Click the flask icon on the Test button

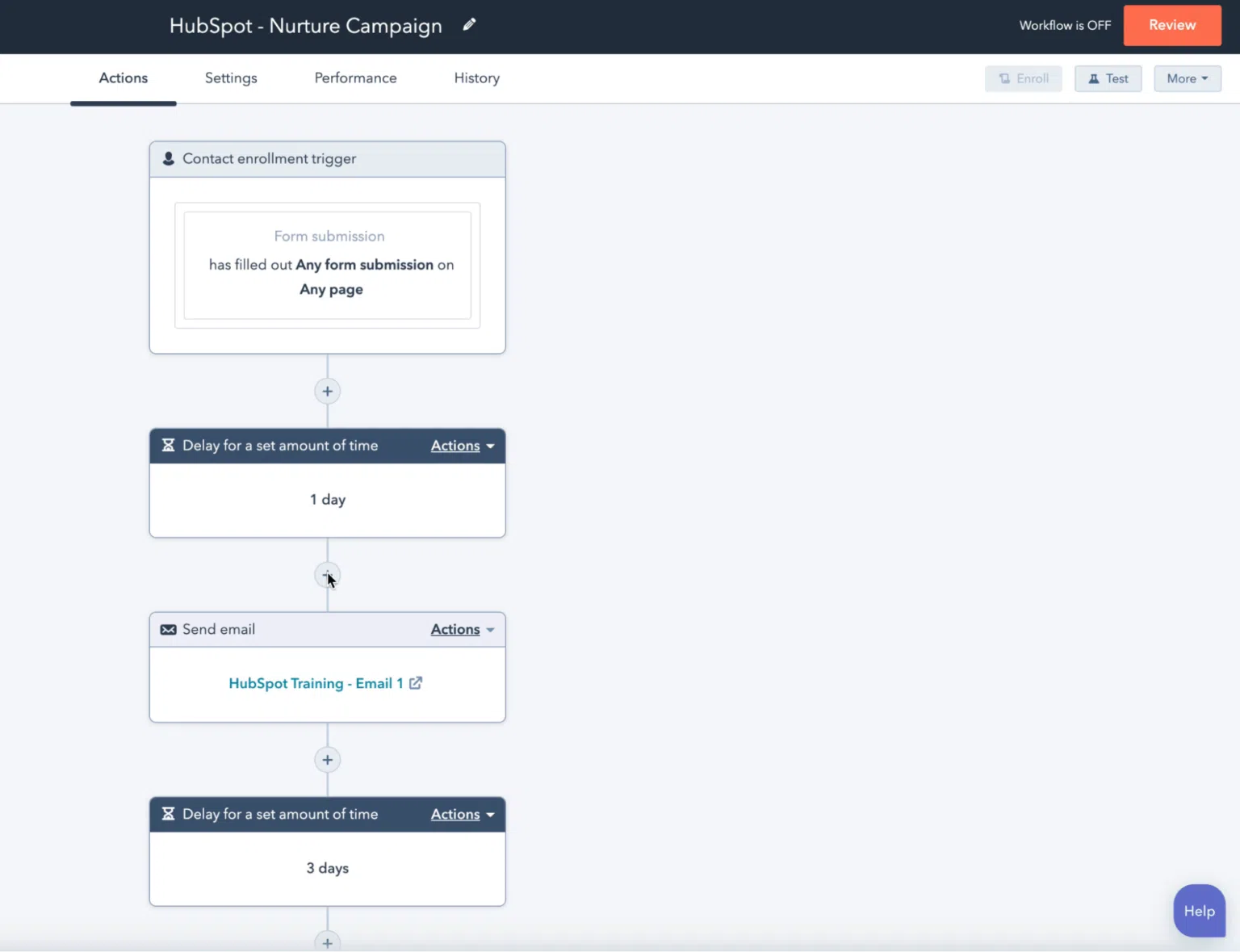tap(1095, 78)
